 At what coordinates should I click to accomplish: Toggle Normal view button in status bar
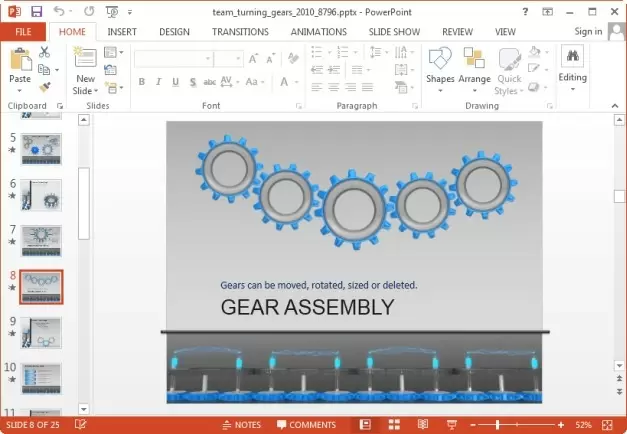(365, 425)
